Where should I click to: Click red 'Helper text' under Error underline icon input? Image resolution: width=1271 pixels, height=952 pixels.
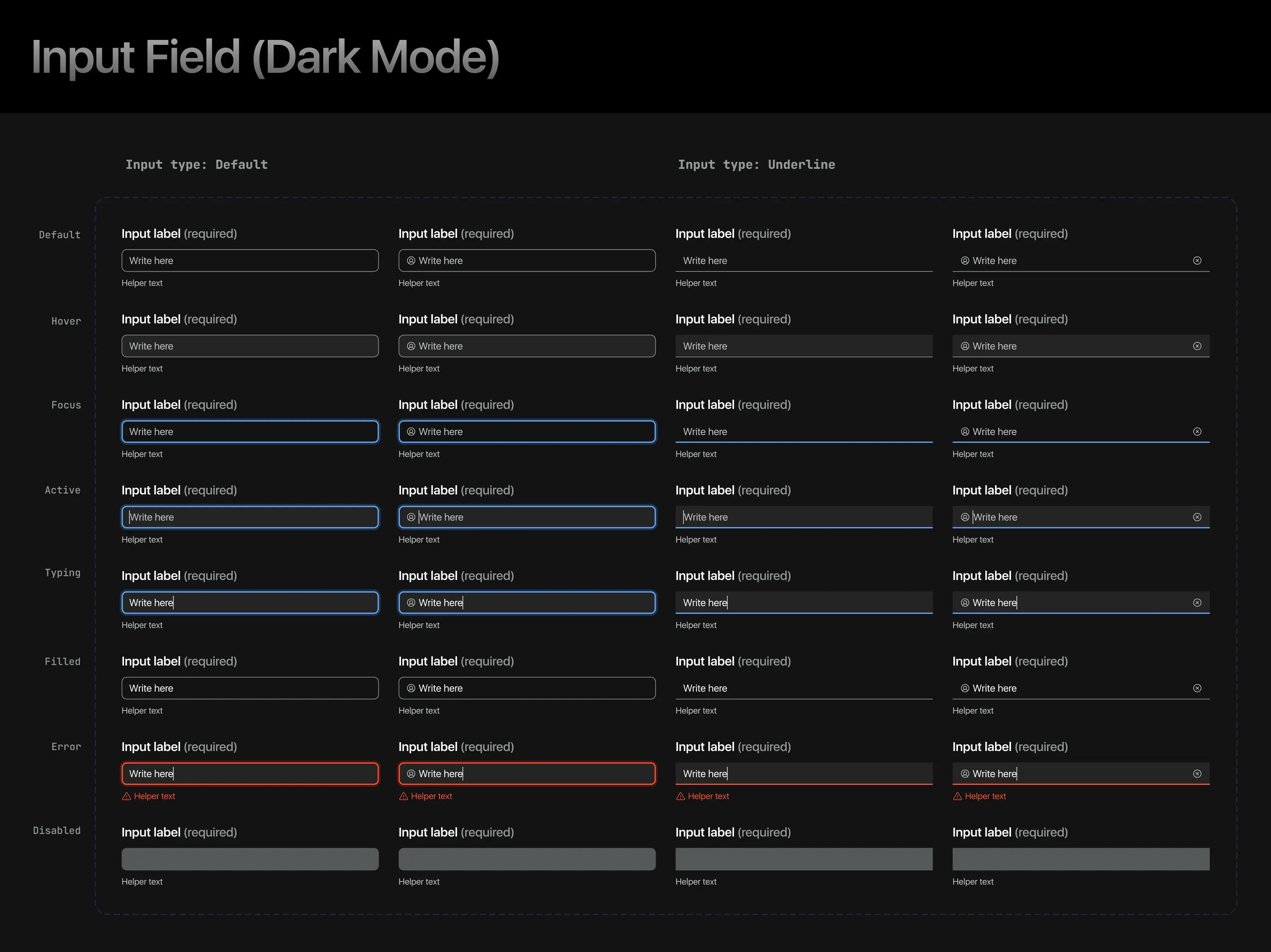(986, 796)
